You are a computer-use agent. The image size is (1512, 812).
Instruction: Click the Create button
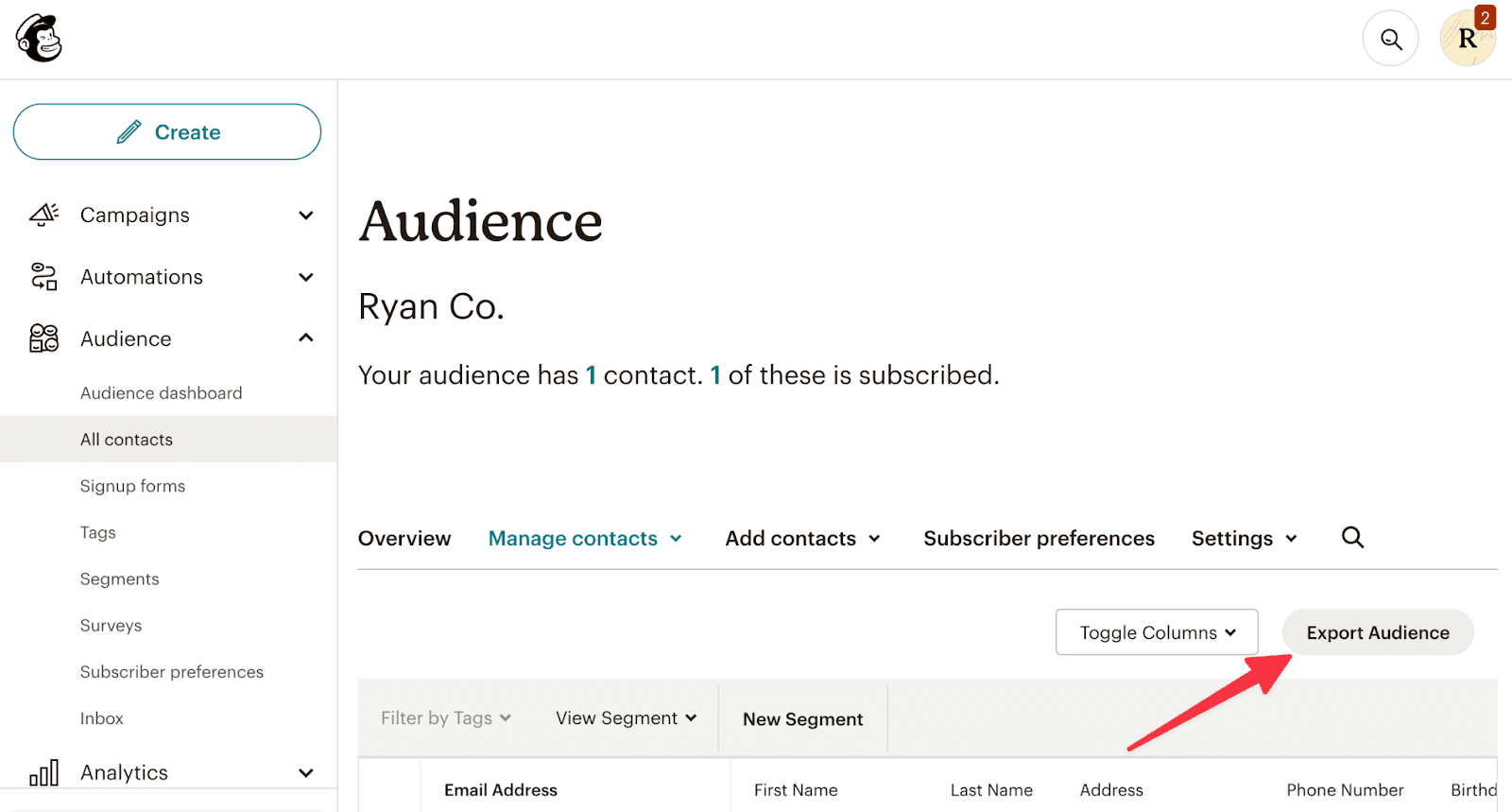pos(167,132)
